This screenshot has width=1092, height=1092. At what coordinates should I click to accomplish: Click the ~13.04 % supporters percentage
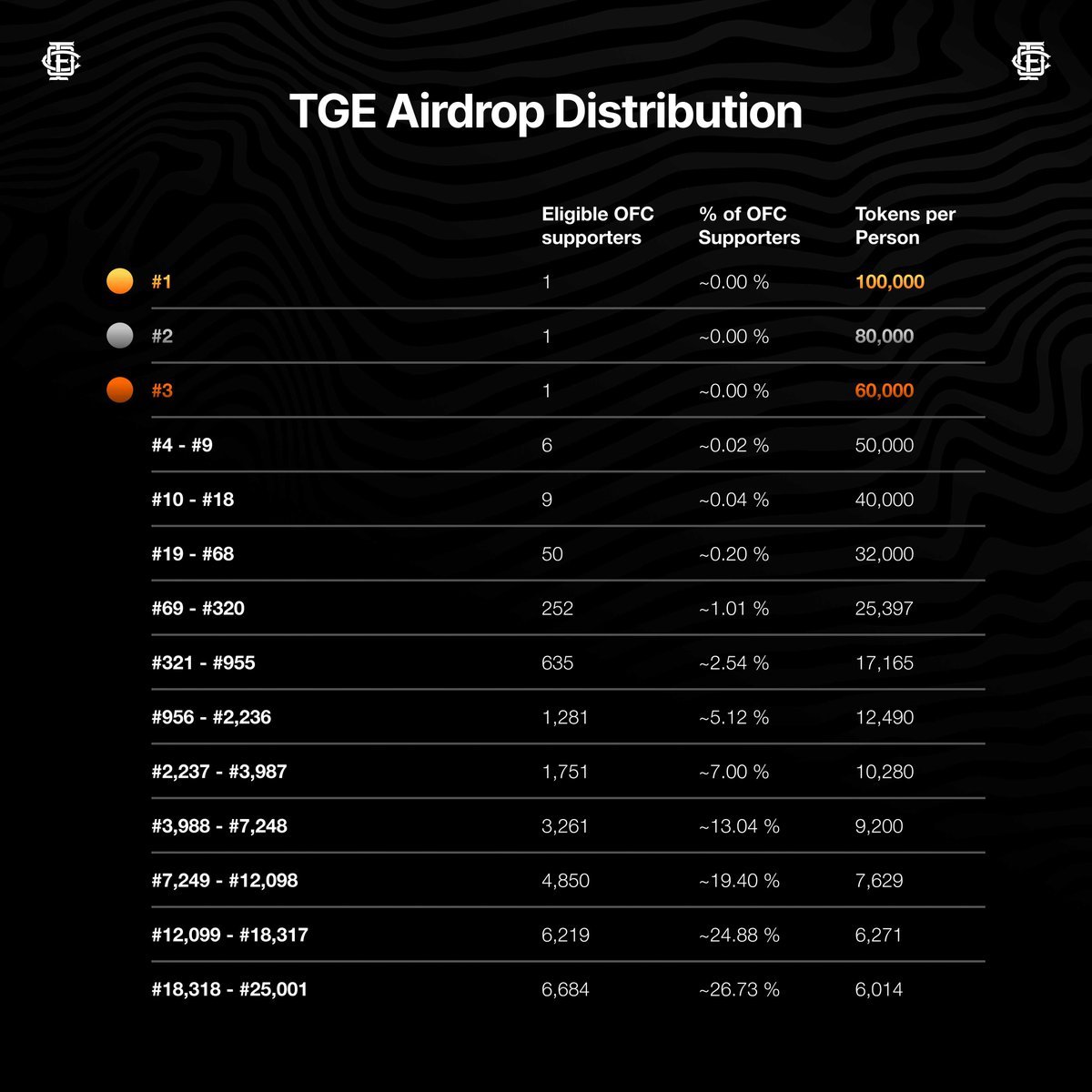click(x=739, y=826)
